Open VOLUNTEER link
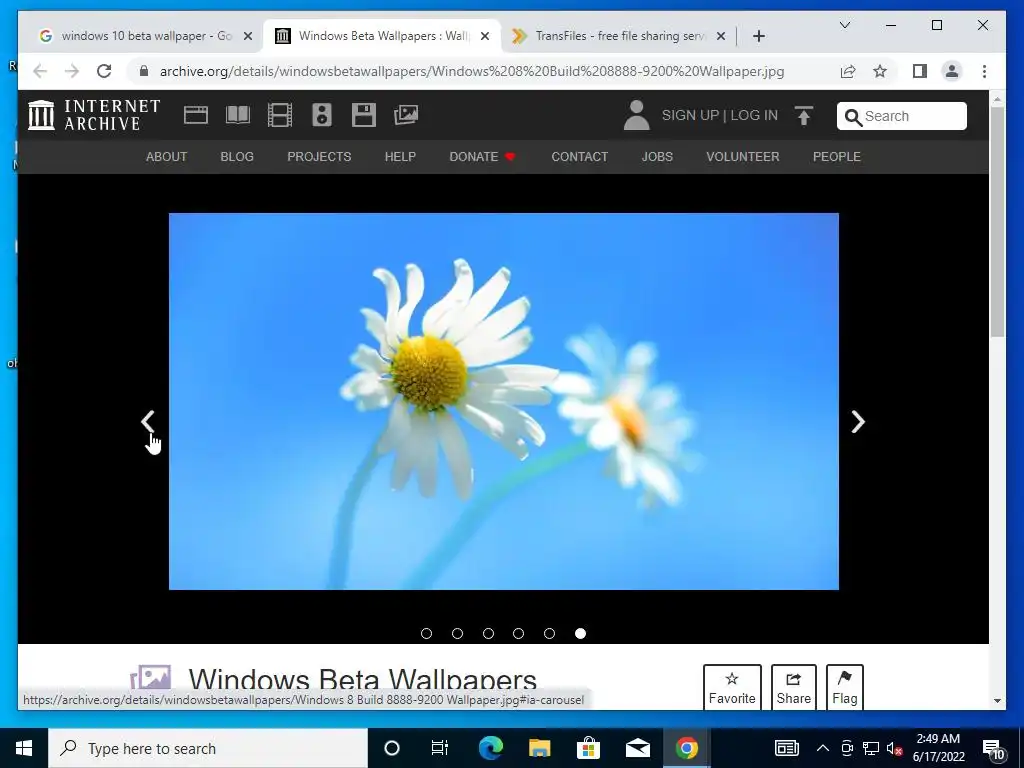This screenshot has height=768, width=1024. pyautogui.click(x=743, y=157)
